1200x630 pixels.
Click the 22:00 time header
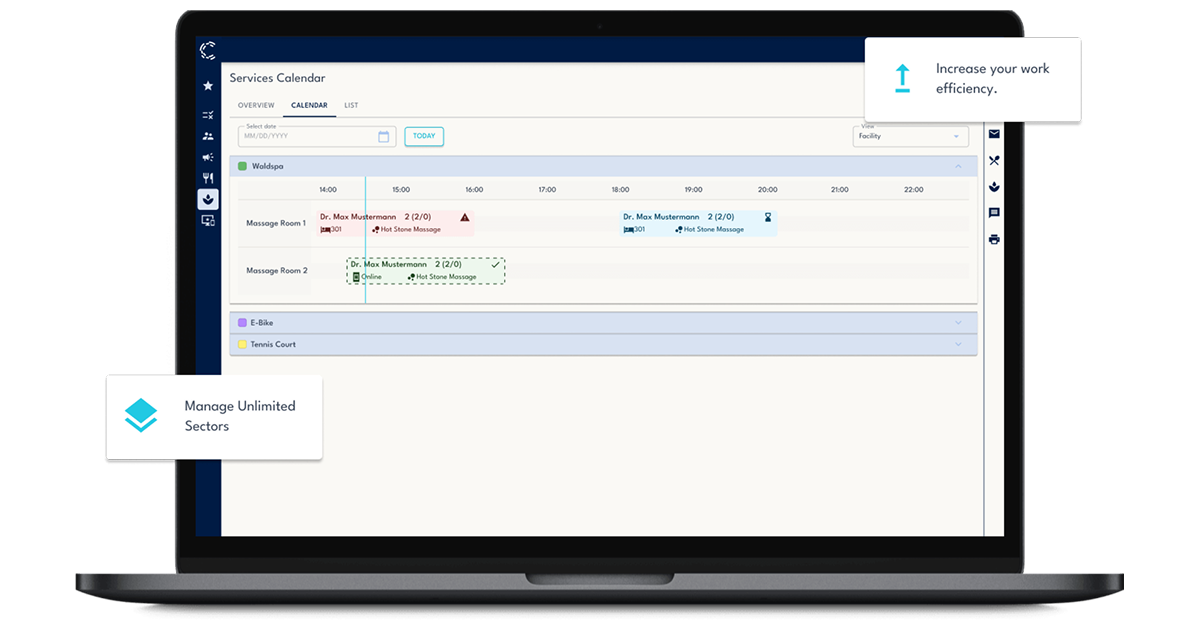(913, 190)
